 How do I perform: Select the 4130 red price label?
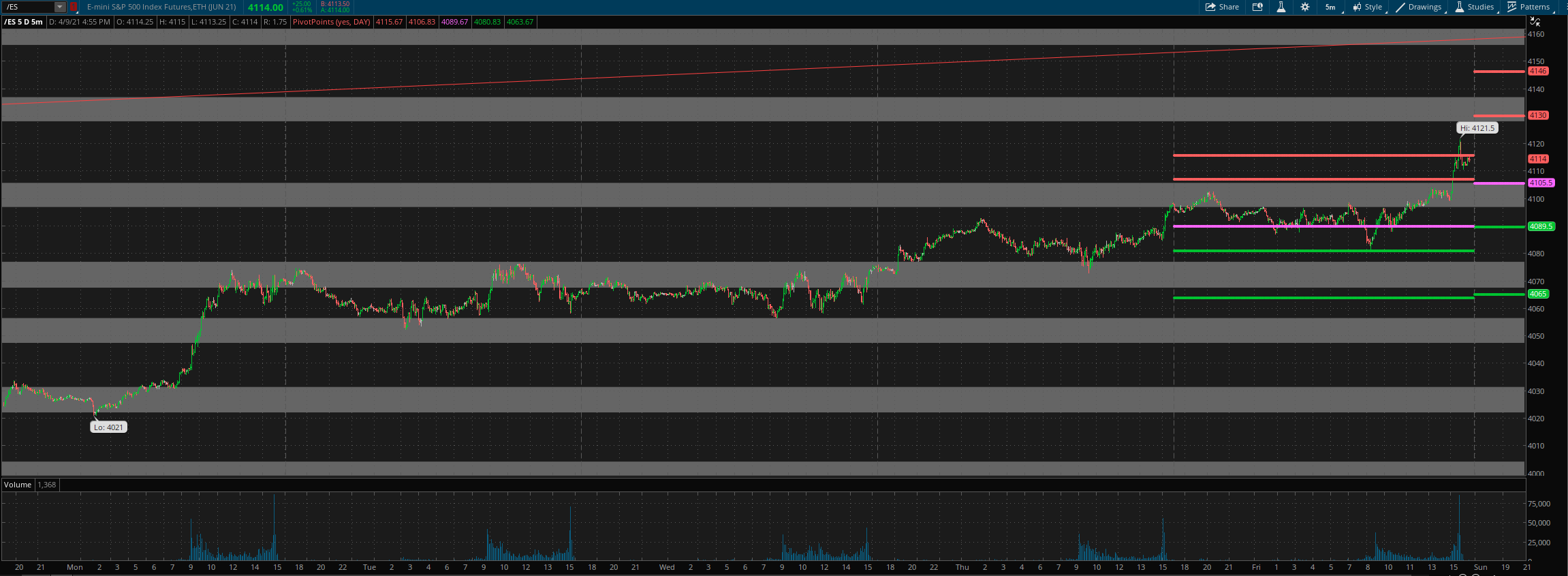pyautogui.click(x=1538, y=115)
